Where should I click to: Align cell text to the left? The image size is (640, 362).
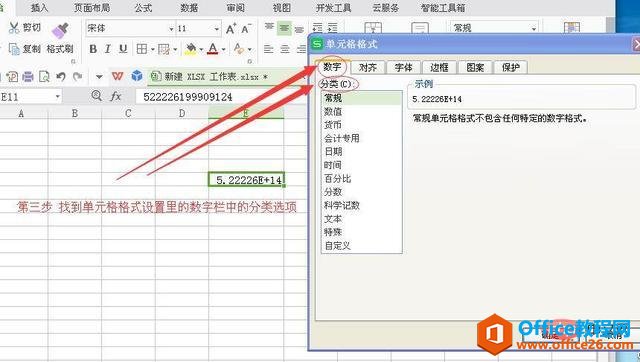(269, 49)
